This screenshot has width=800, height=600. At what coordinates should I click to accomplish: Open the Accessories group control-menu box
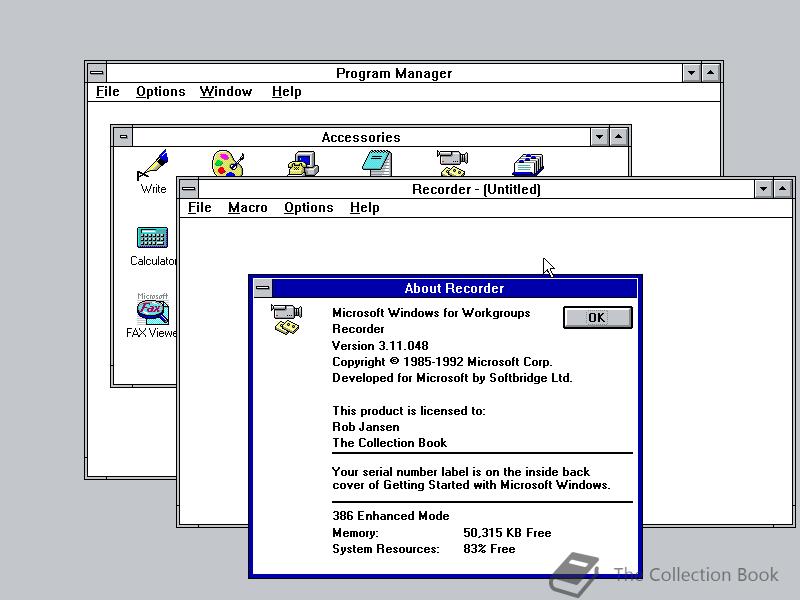tap(123, 137)
